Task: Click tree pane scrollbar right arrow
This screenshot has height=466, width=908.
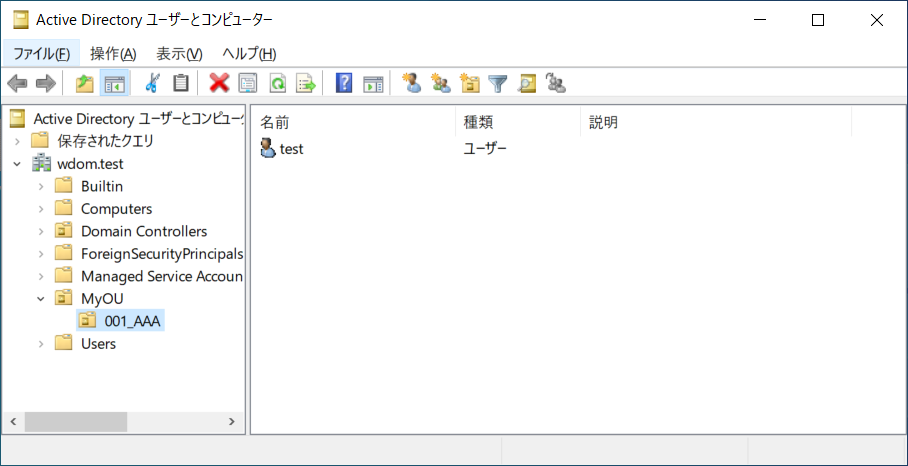Action: point(232,421)
